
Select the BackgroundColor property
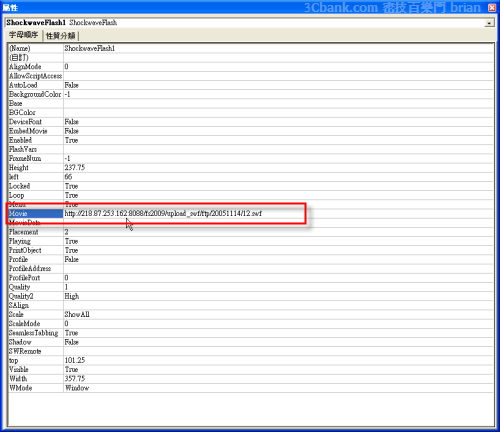click(35, 94)
